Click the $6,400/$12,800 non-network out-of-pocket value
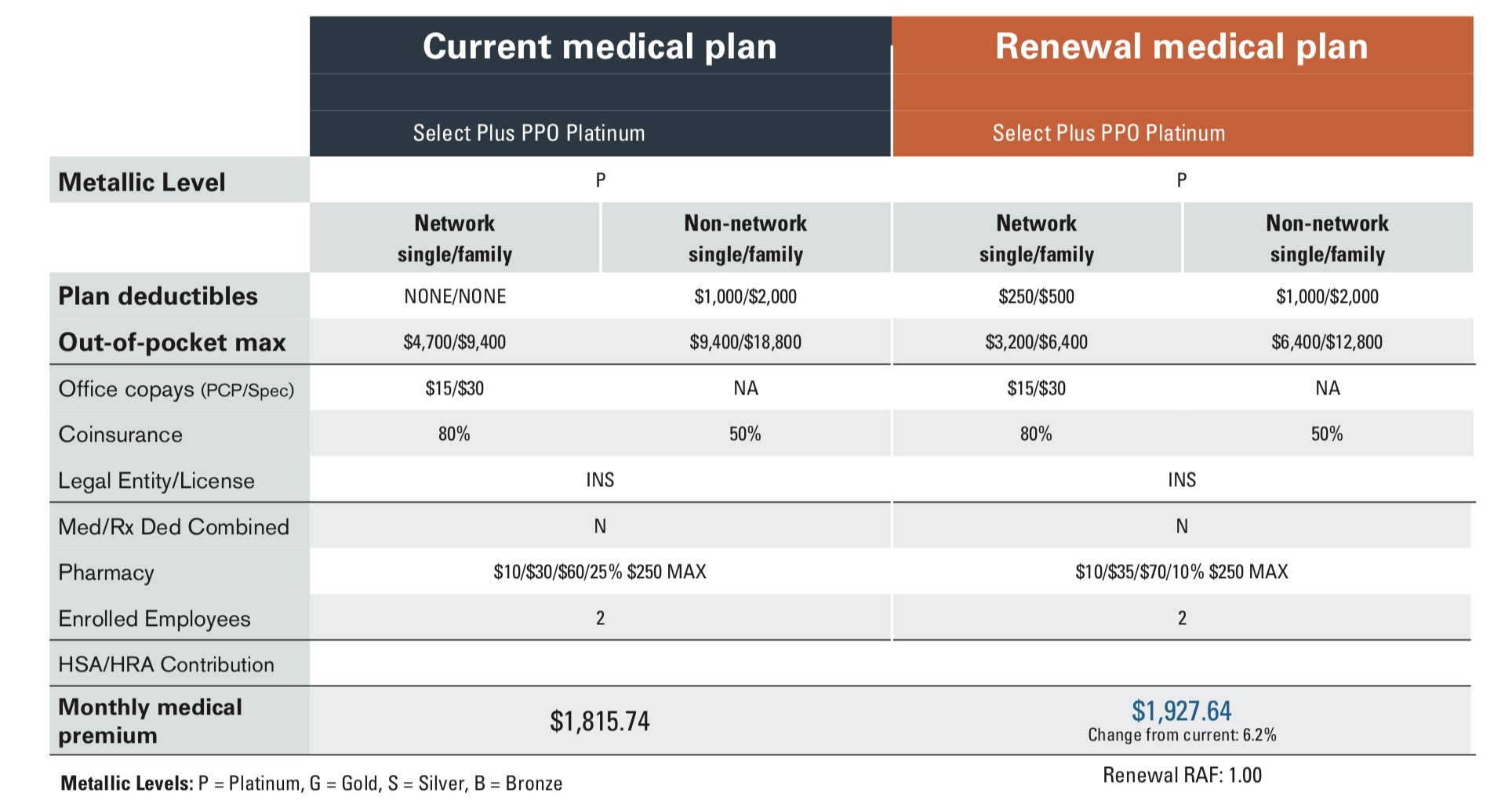The image size is (1512, 811). click(x=1327, y=342)
